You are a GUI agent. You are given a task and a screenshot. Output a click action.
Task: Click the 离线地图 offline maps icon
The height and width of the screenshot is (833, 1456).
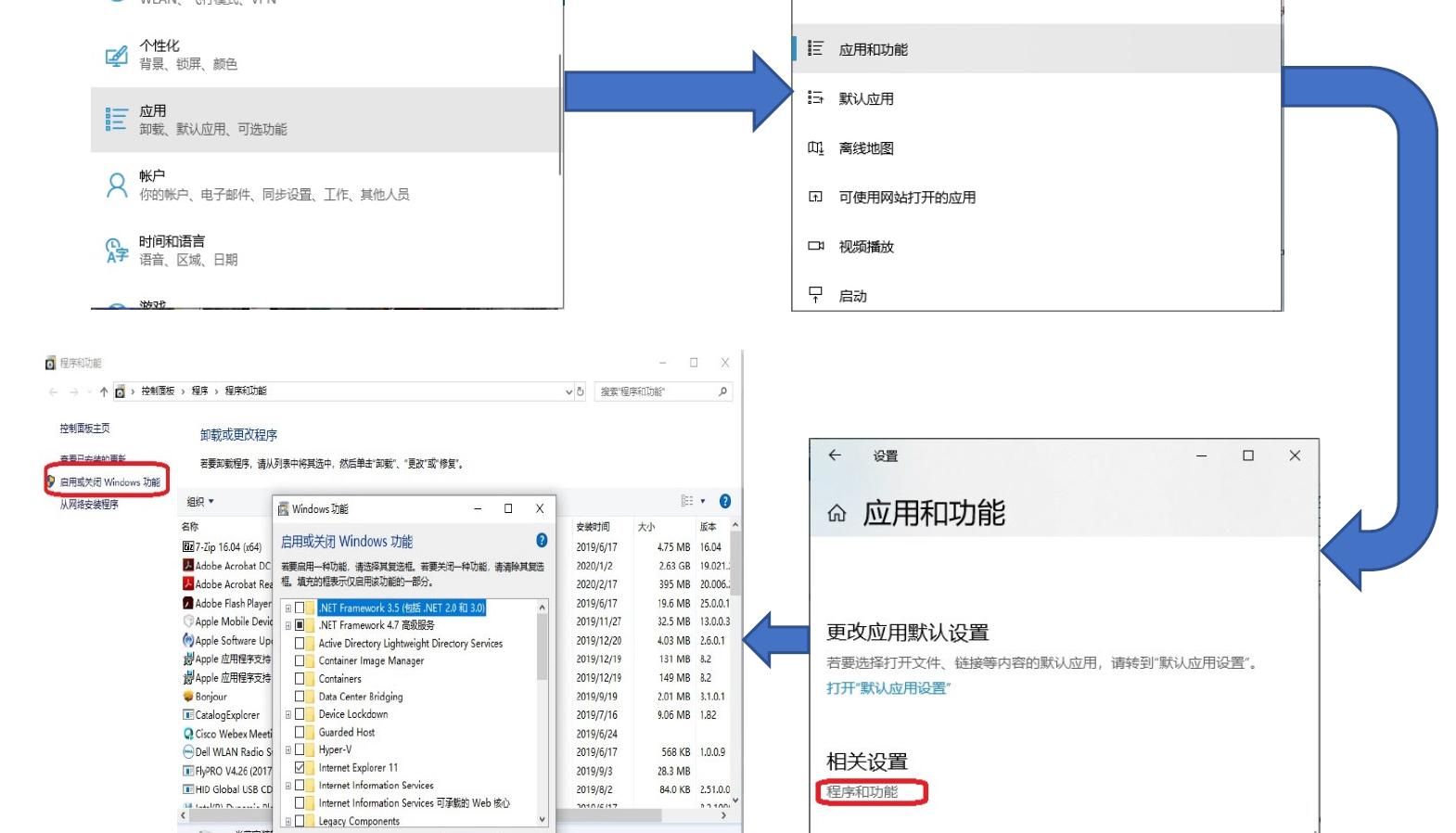(x=815, y=148)
